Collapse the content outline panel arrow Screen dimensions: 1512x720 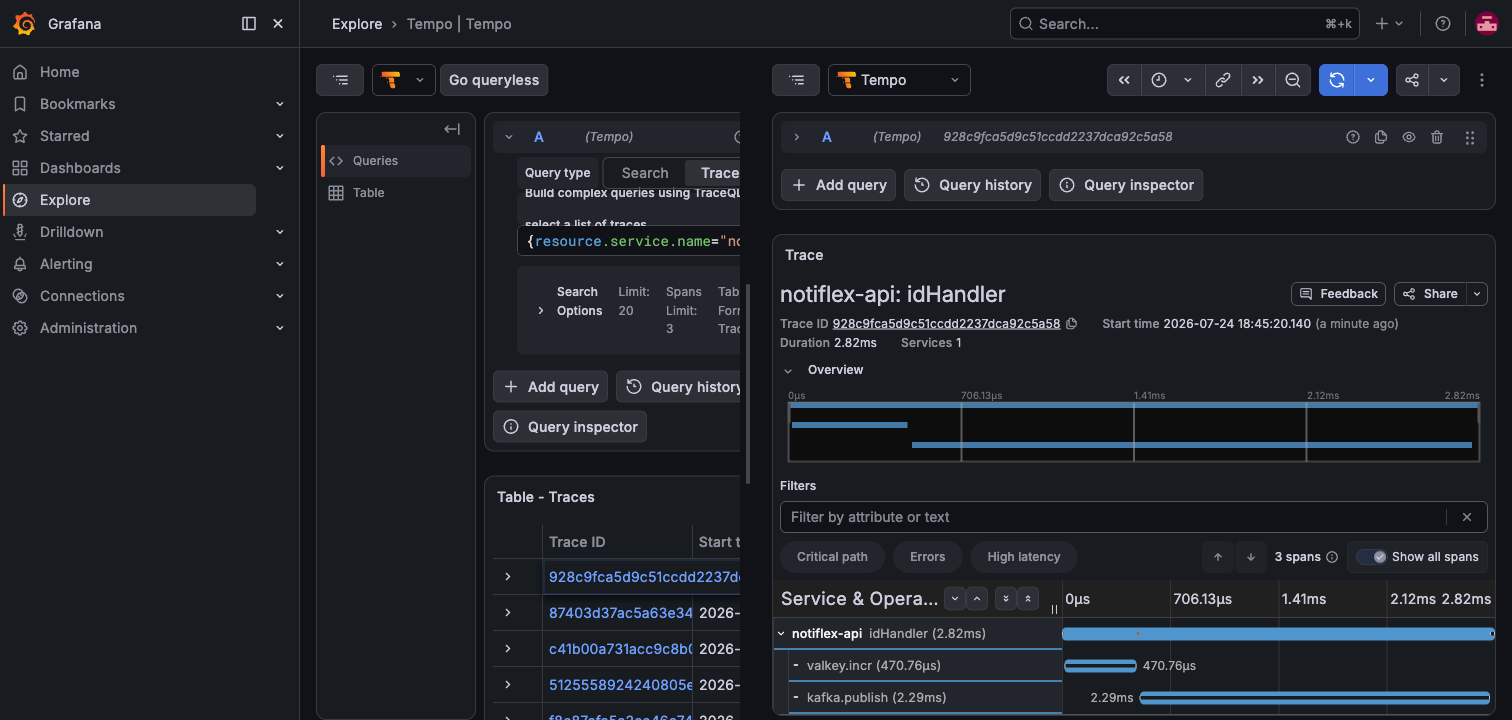[452, 129]
